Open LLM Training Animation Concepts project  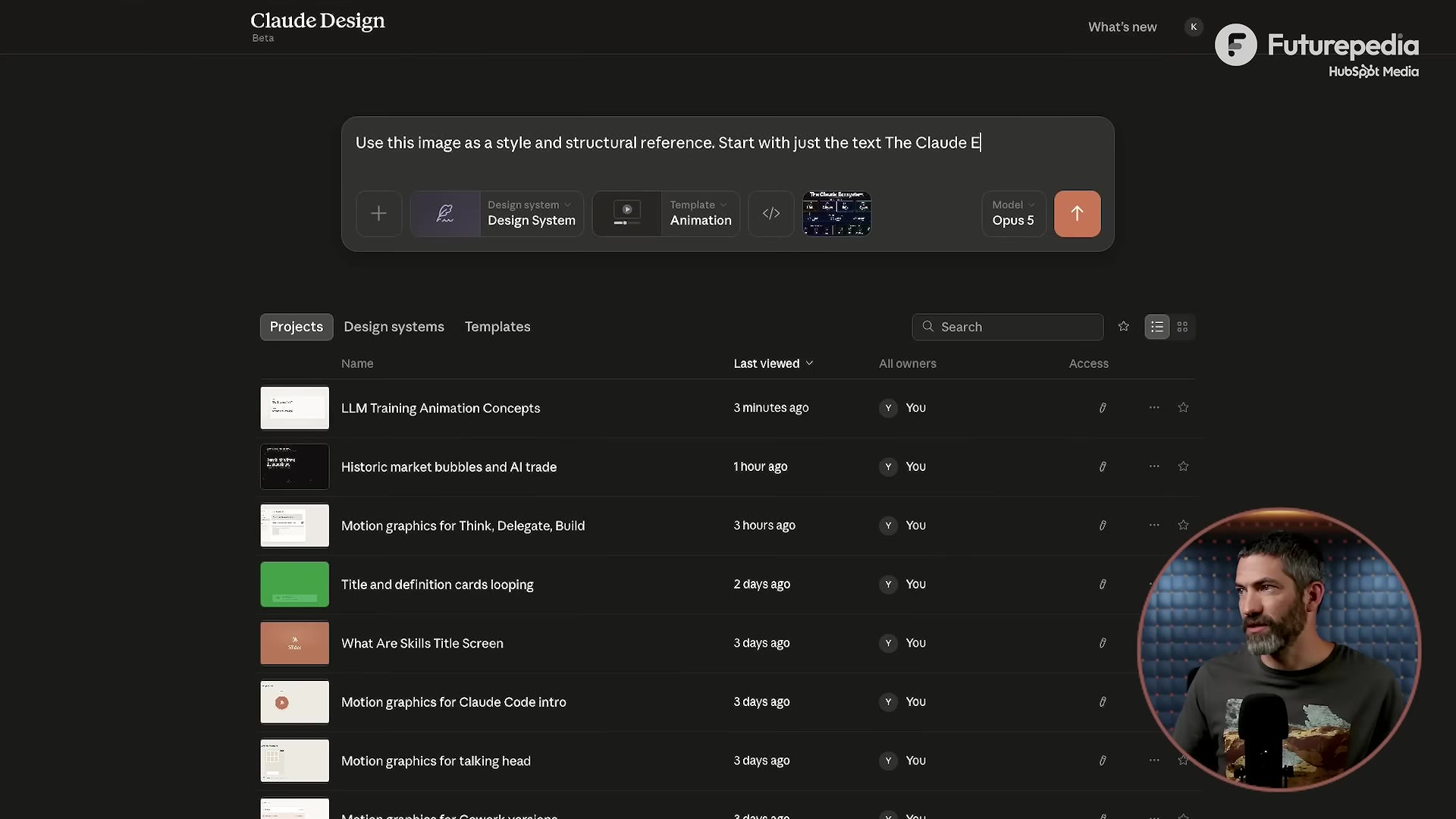(441, 408)
